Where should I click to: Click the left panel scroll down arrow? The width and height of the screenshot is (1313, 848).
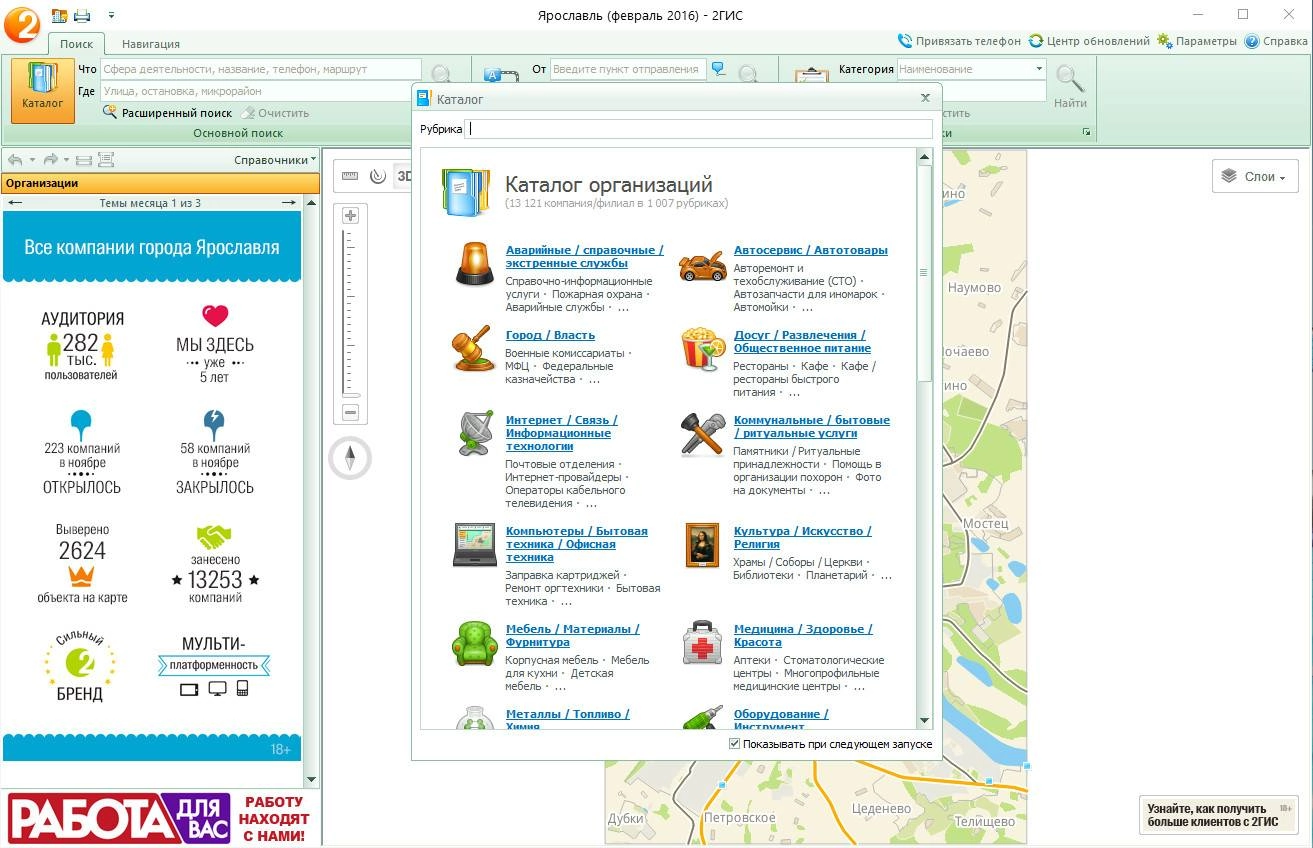click(x=311, y=779)
